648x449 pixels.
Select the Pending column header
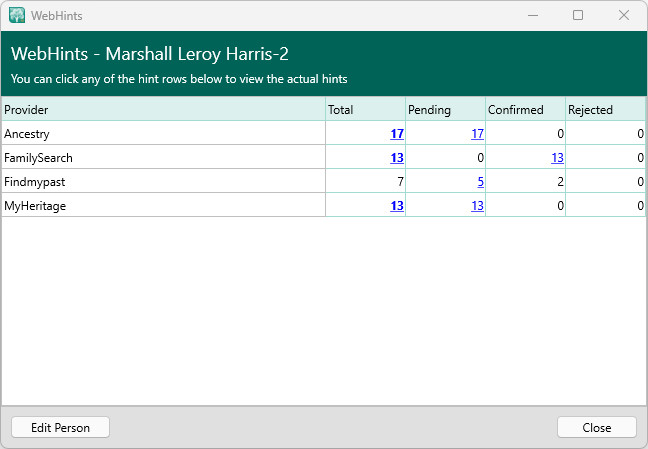446,109
